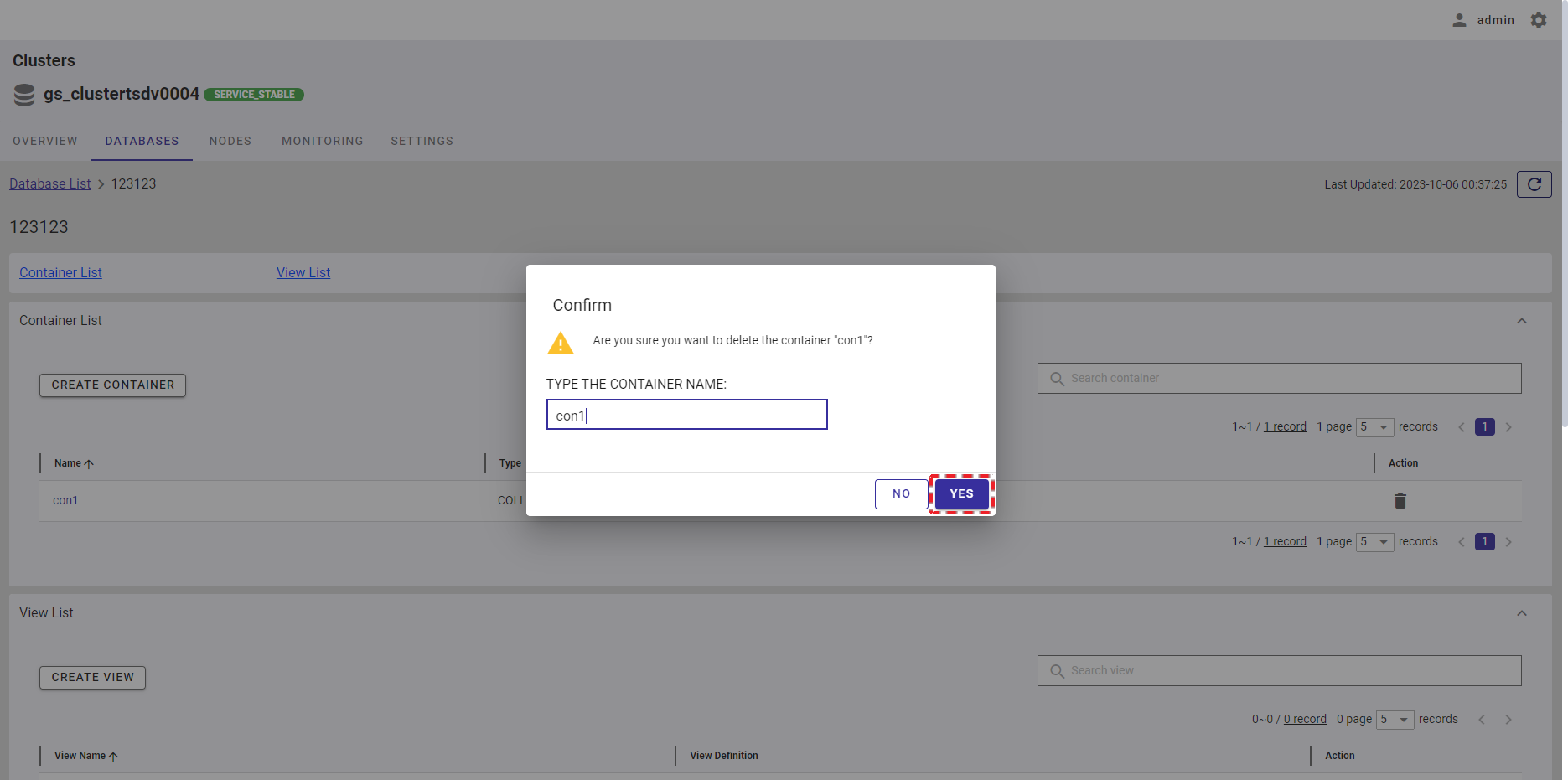Collapse the Container List panel
This screenshot has height=780, width=1568.
1521,321
